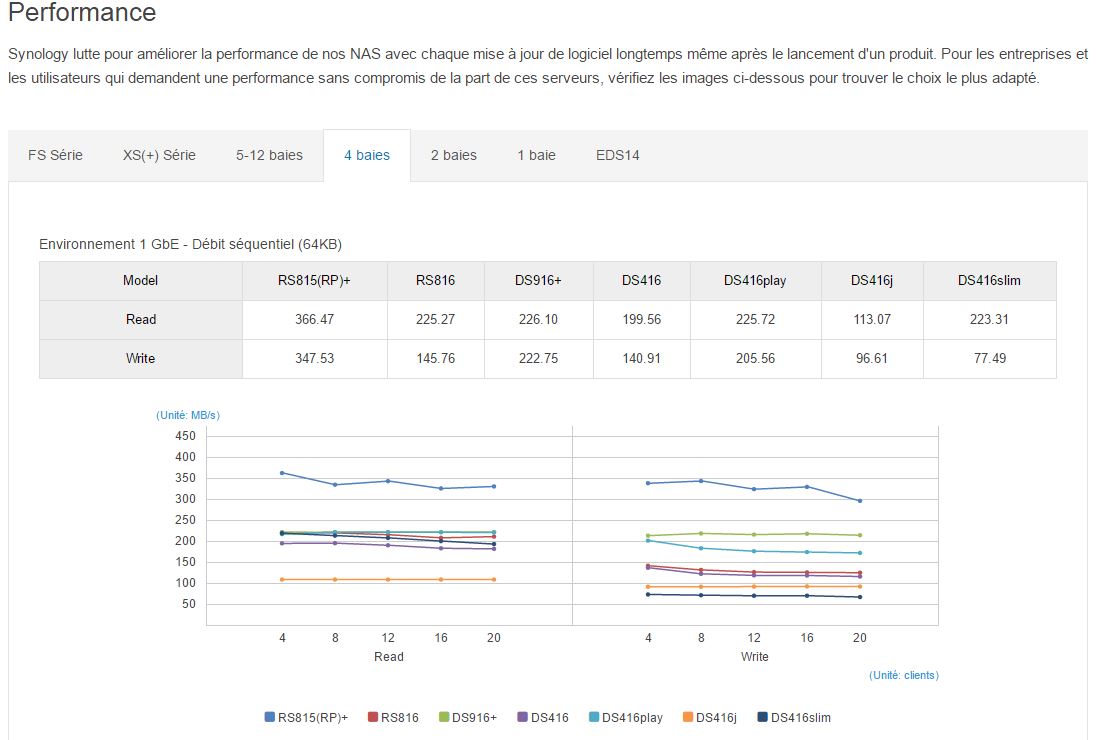Toggle RS815(RP)+ legend color swatch
The height and width of the screenshot is (740, 1106).
click(269, 717)
